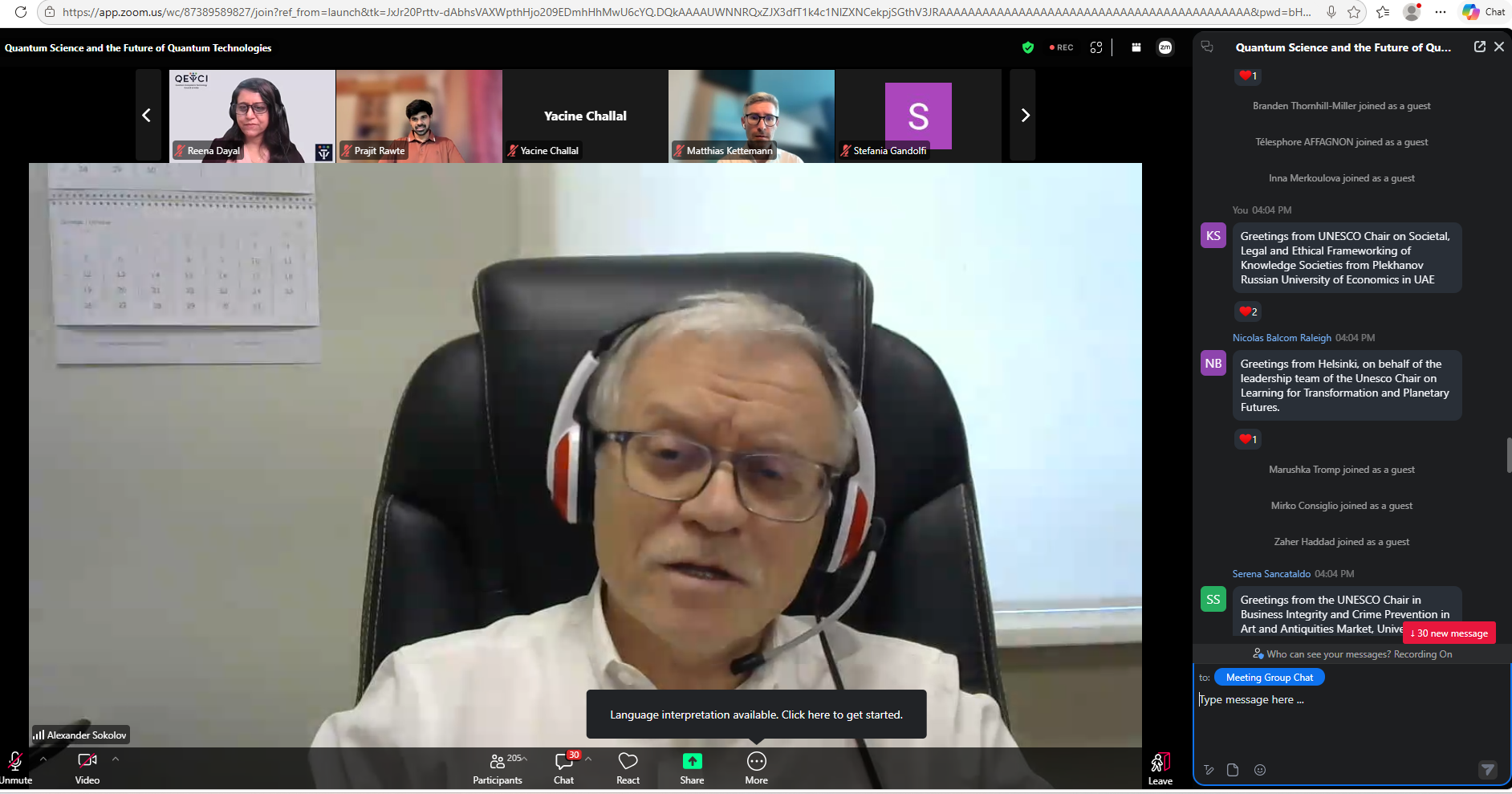Viewport: 1512px width, 794px height.
Task: Refresh the browser page
Action: pos(21,12)
